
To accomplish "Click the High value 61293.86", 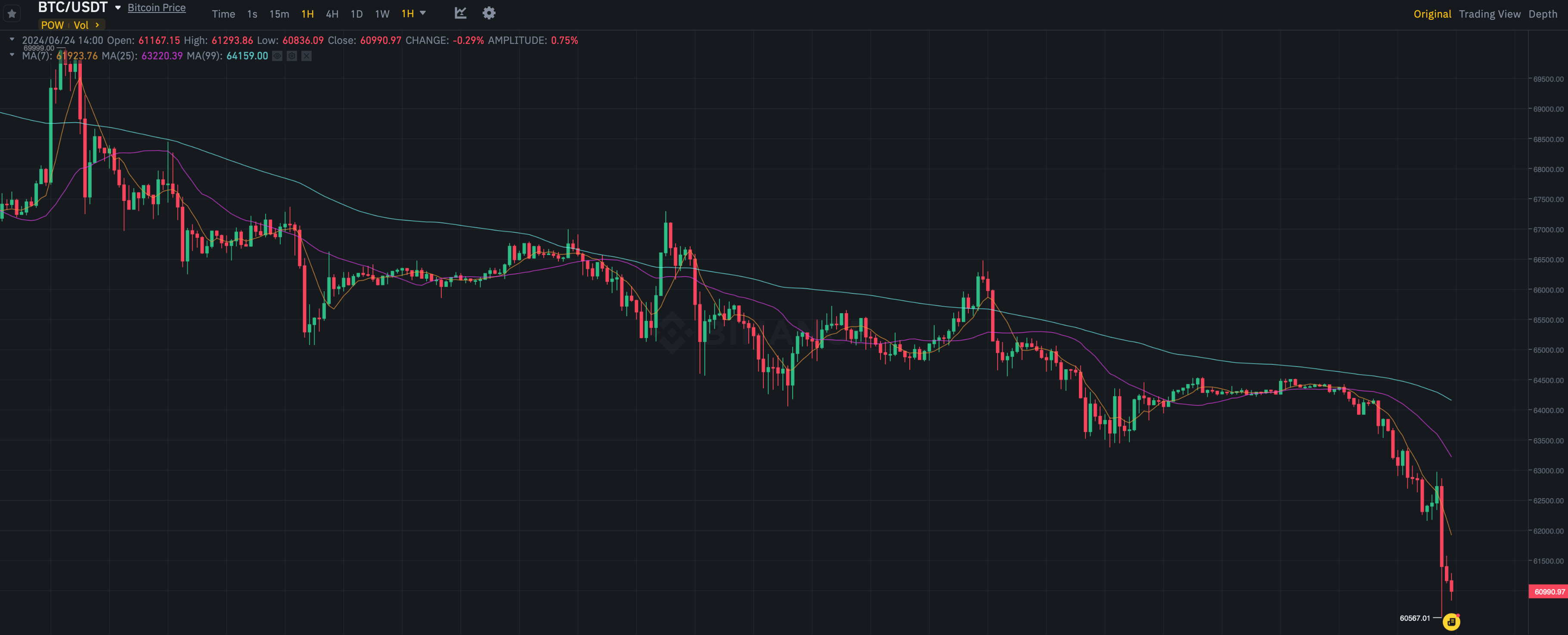I will (x=232, y=40).
